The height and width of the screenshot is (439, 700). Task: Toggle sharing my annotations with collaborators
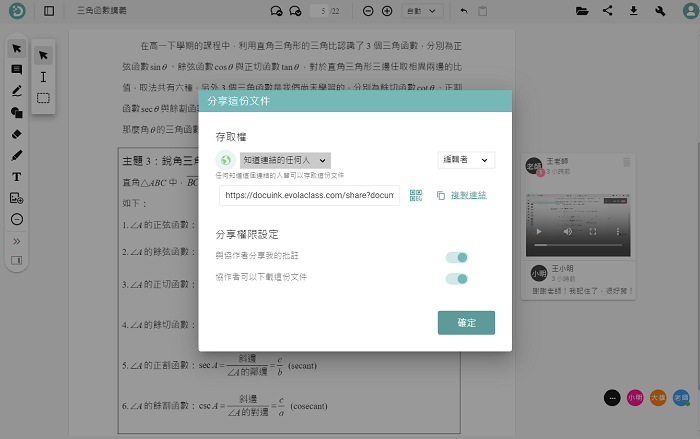[x=456, y=257]
